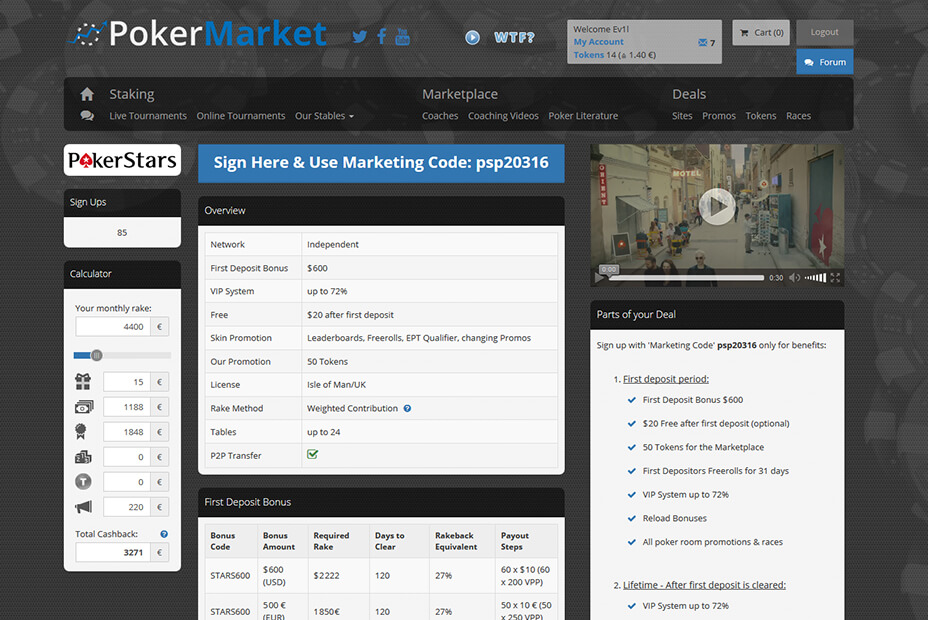Mute the video using speaker icon

tap(795, 277)
